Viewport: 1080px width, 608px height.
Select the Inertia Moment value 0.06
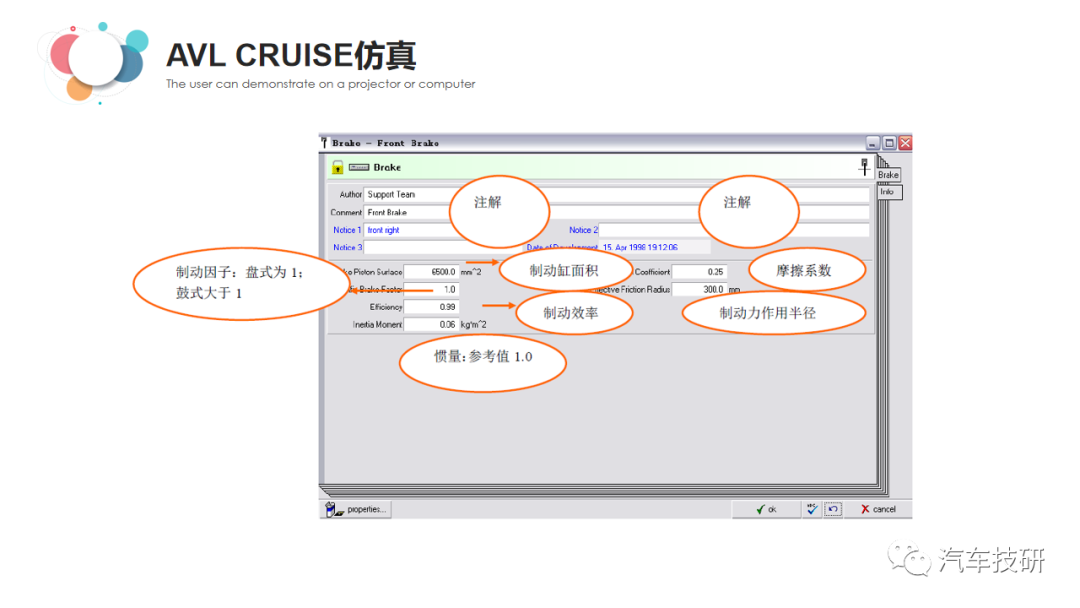pyautogui.click(x=431, y=325)
